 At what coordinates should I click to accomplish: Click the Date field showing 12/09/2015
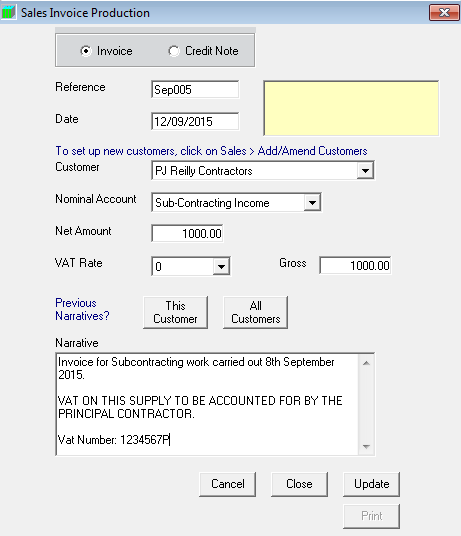[x=195, y=121]
